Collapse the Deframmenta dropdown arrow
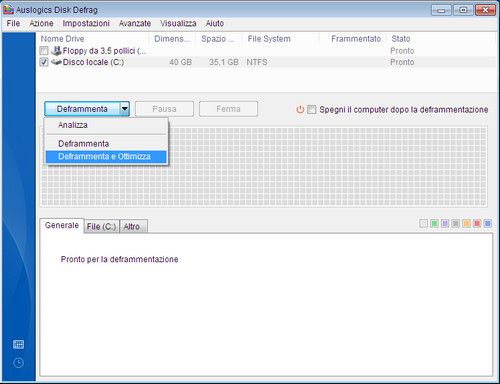This screenshot has width=500, height=384. tap(125, 109)
